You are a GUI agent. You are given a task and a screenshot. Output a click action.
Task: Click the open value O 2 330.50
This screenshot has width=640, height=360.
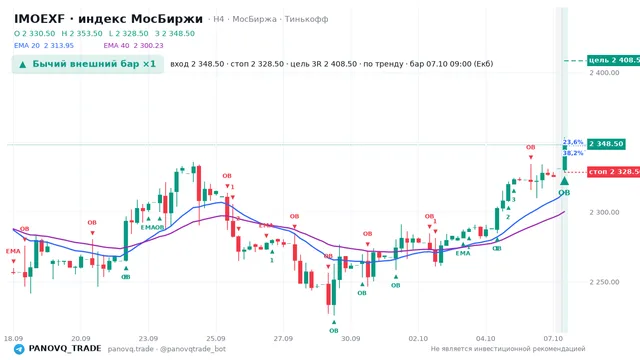(35, 33)
